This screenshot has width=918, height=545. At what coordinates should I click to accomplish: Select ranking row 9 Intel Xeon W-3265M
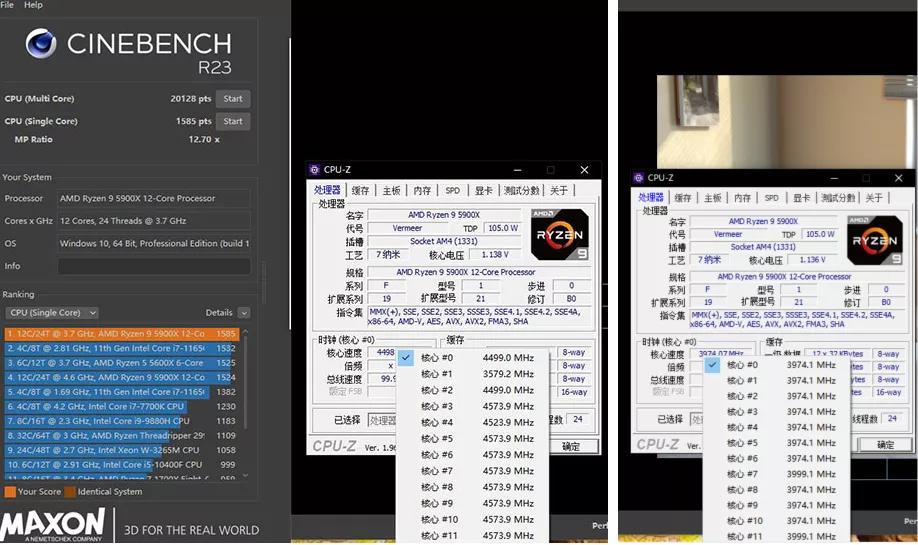[x=121, y=450]
